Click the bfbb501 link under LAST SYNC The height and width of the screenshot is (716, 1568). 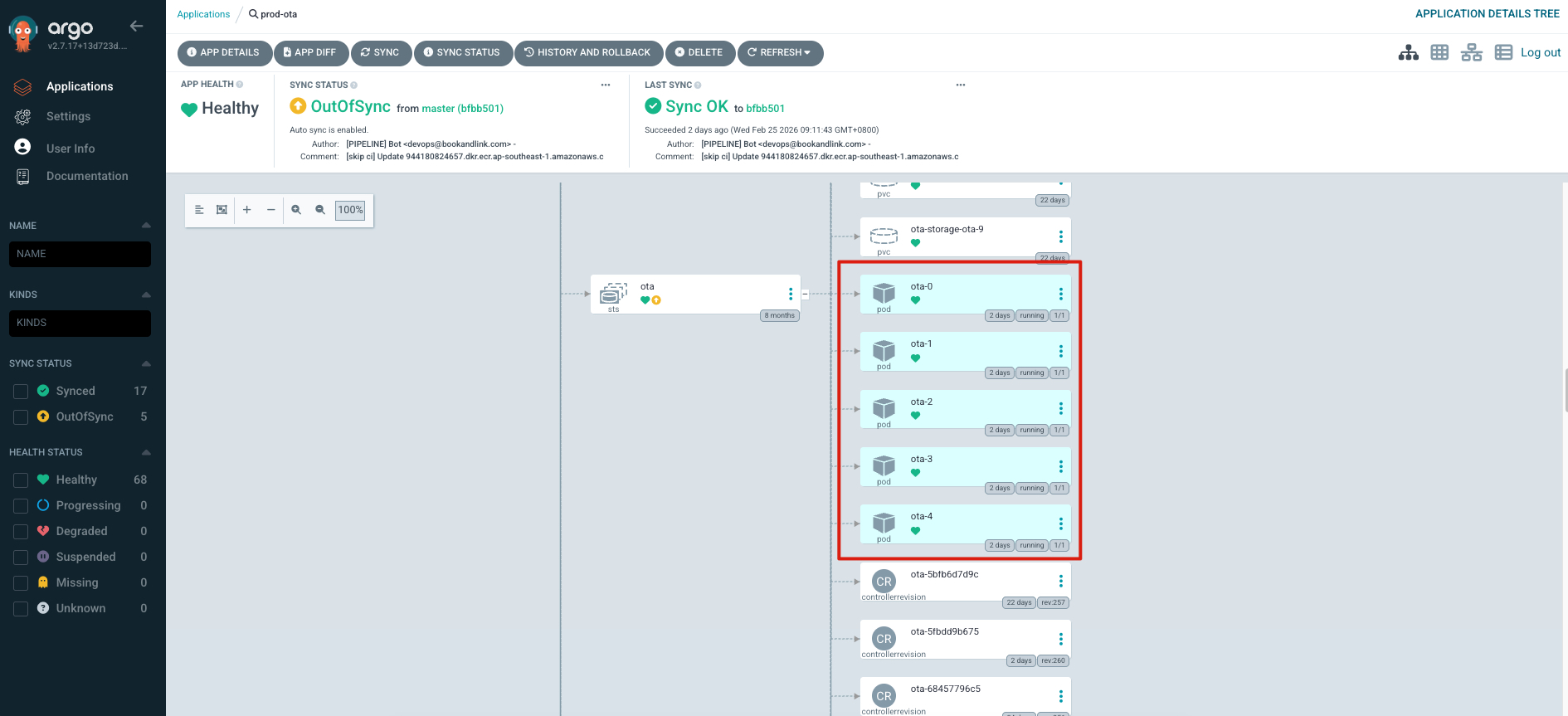[x=765, y=109]
